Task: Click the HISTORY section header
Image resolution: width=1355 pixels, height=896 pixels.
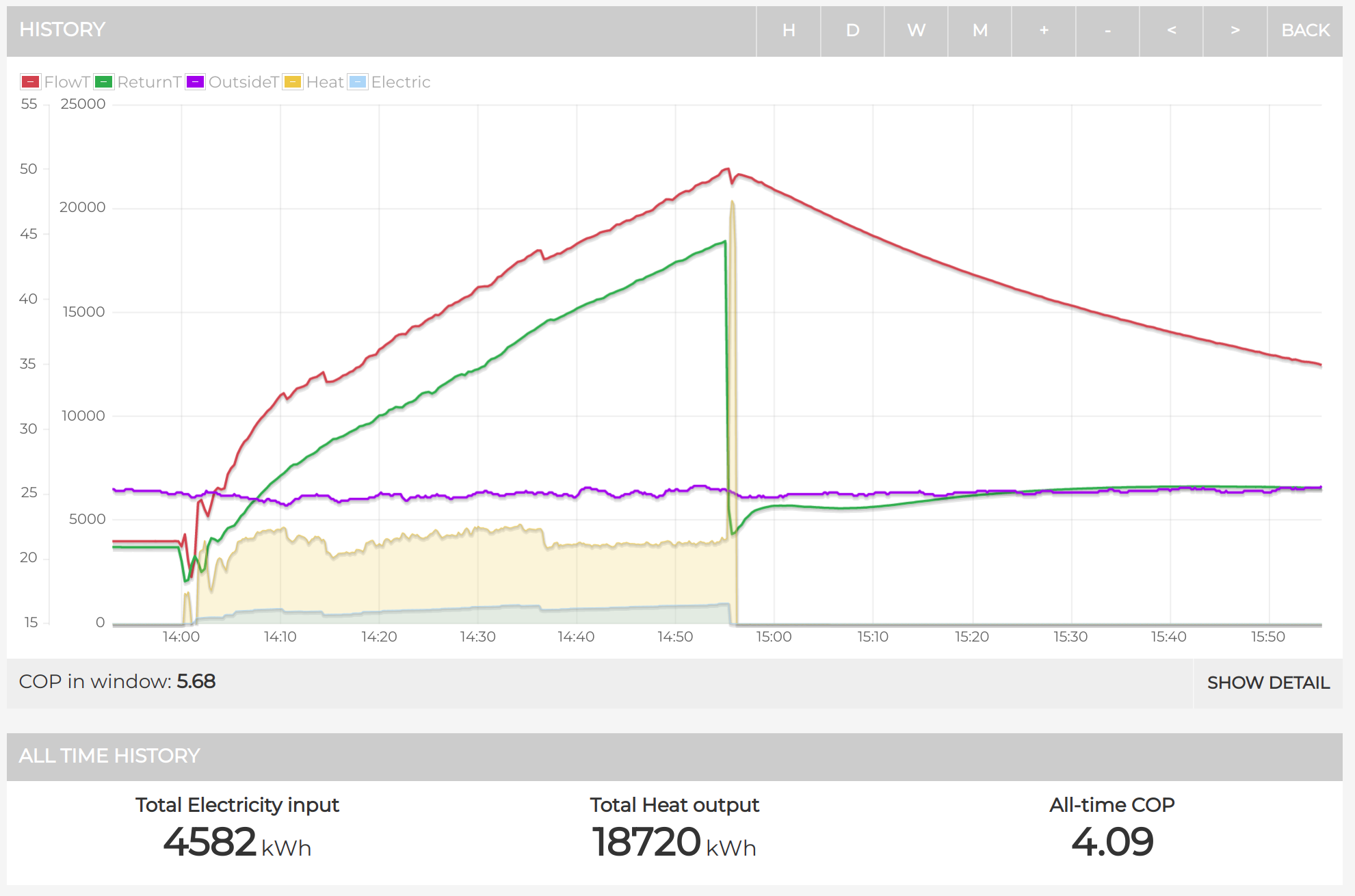Action: click(x=62, y=30)
